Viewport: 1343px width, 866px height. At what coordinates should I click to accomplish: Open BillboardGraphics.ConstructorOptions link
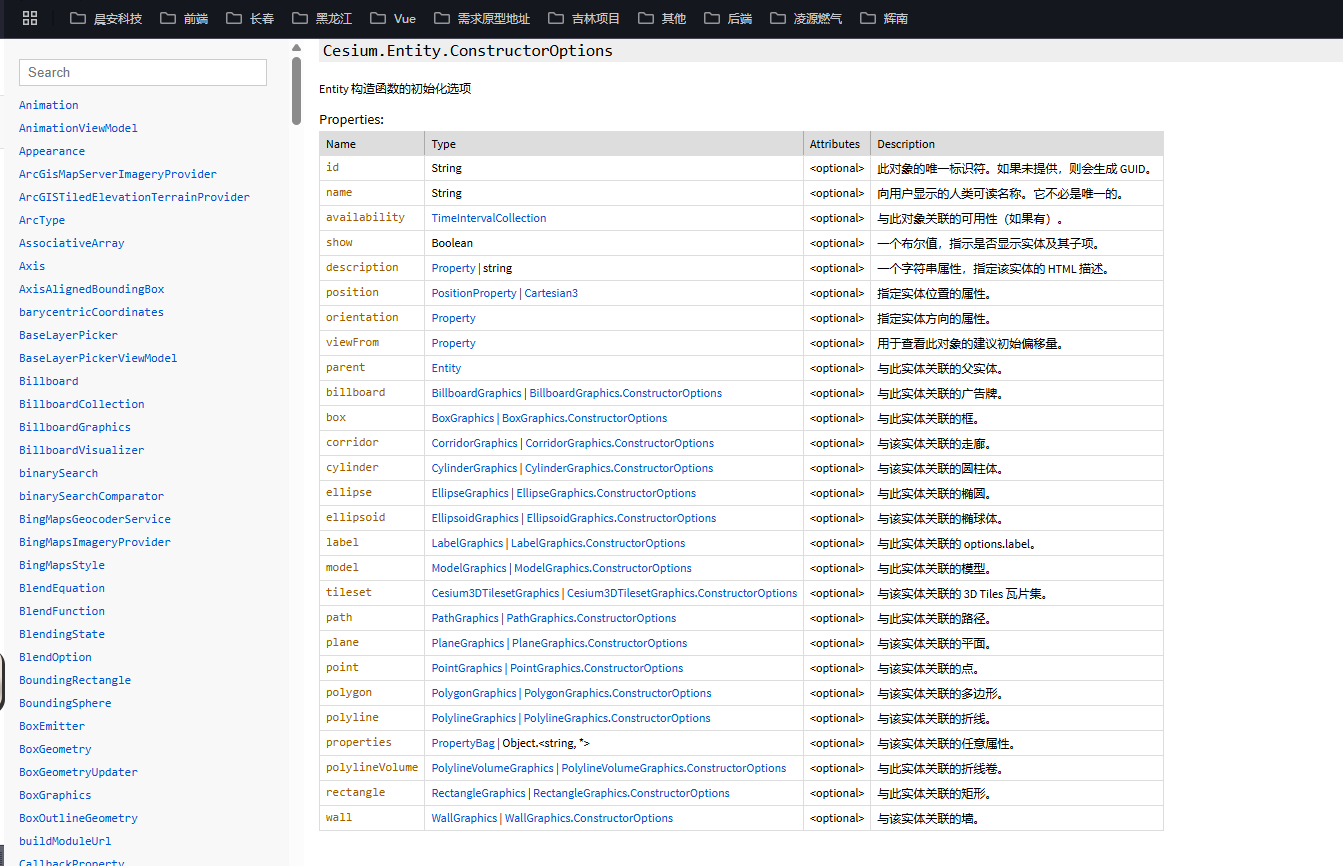click(x=625, y=393)
